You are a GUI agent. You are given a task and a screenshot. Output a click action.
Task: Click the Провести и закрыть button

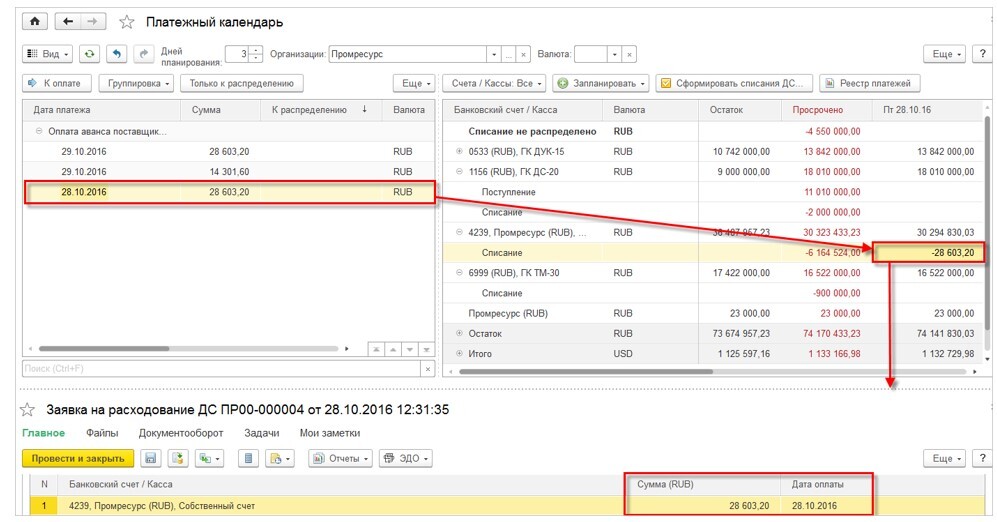pos(78,458)
